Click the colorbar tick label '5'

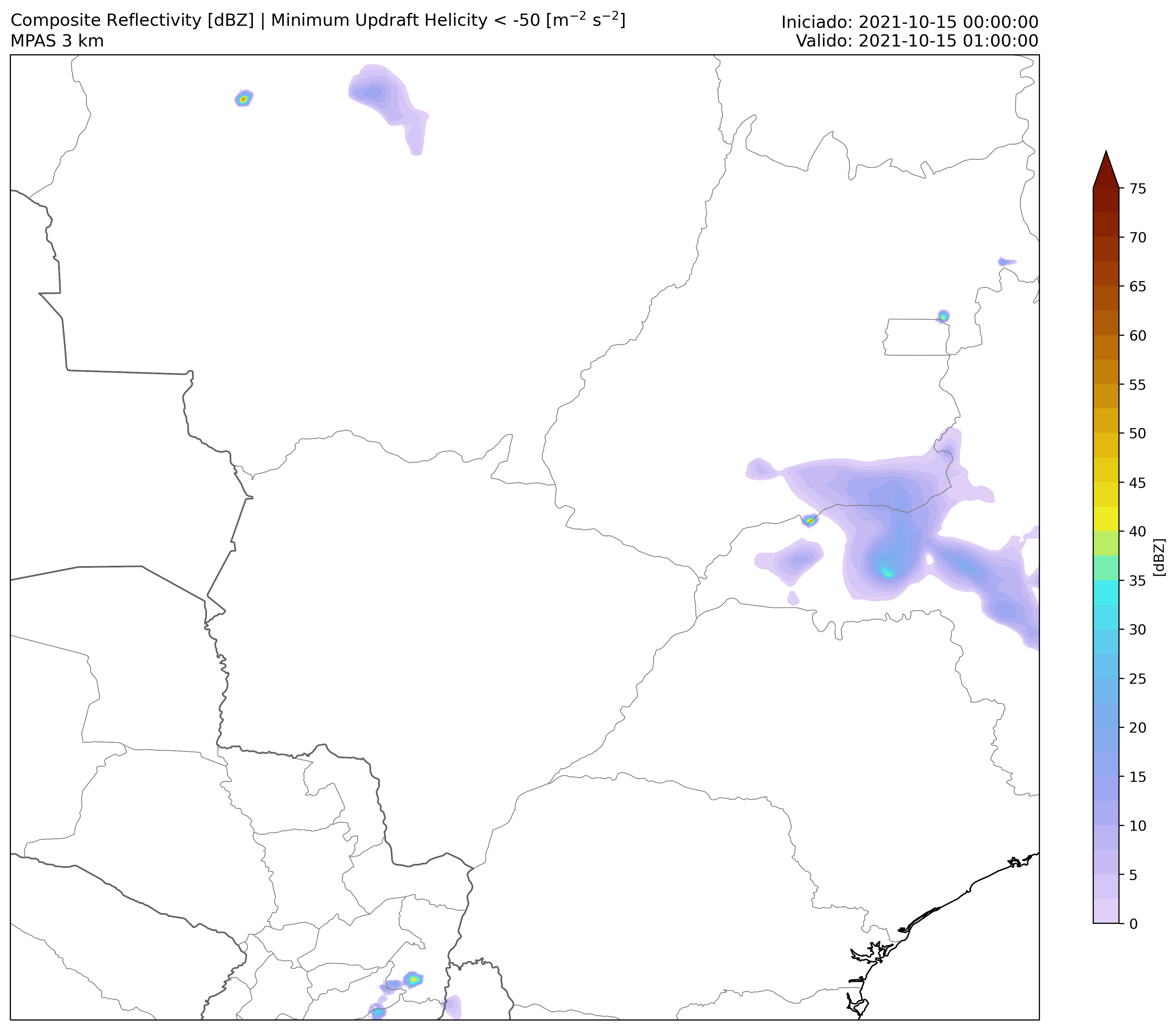pos(1133,875)
